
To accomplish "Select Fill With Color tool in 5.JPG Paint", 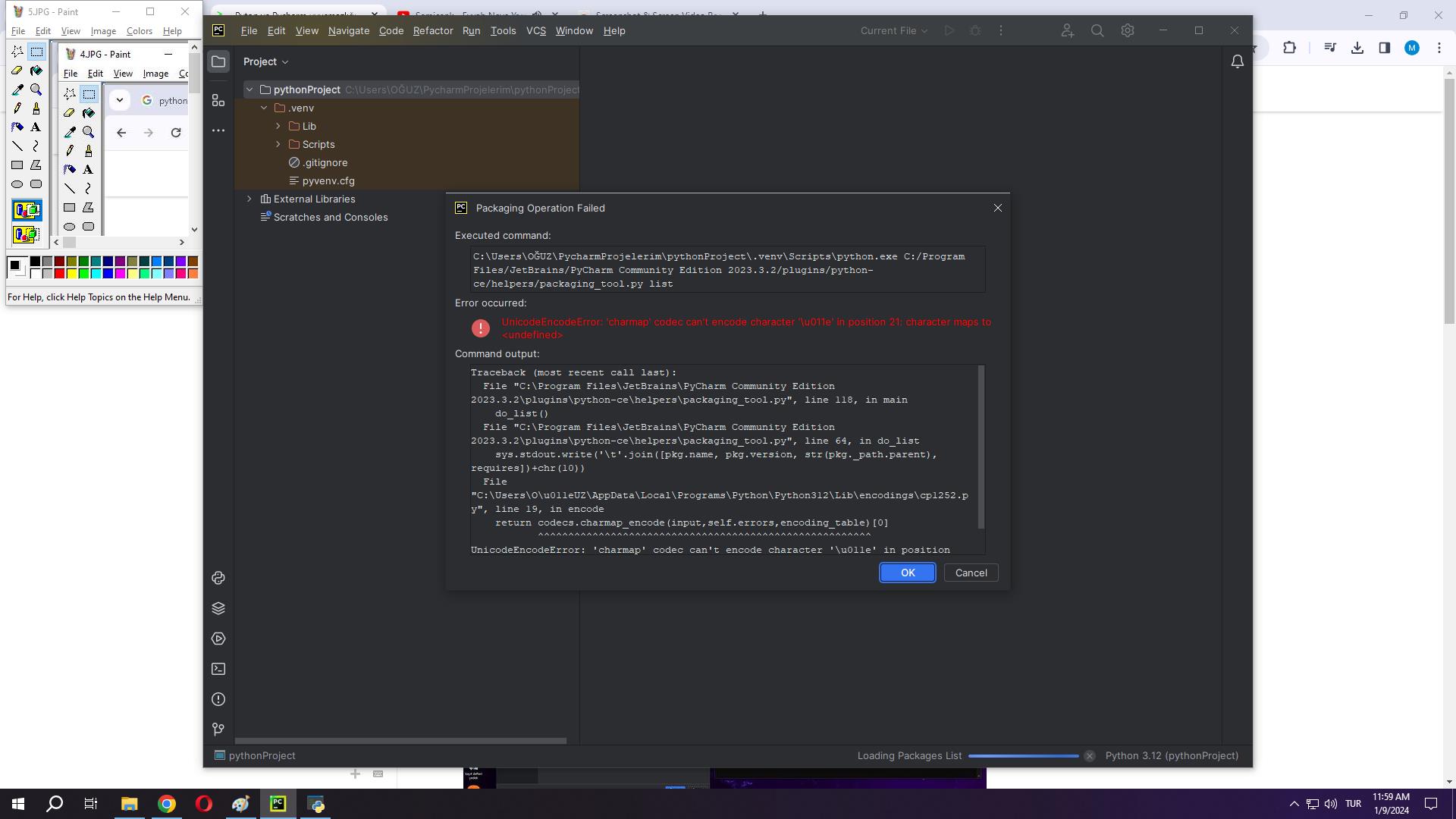I will click(36, 71).
